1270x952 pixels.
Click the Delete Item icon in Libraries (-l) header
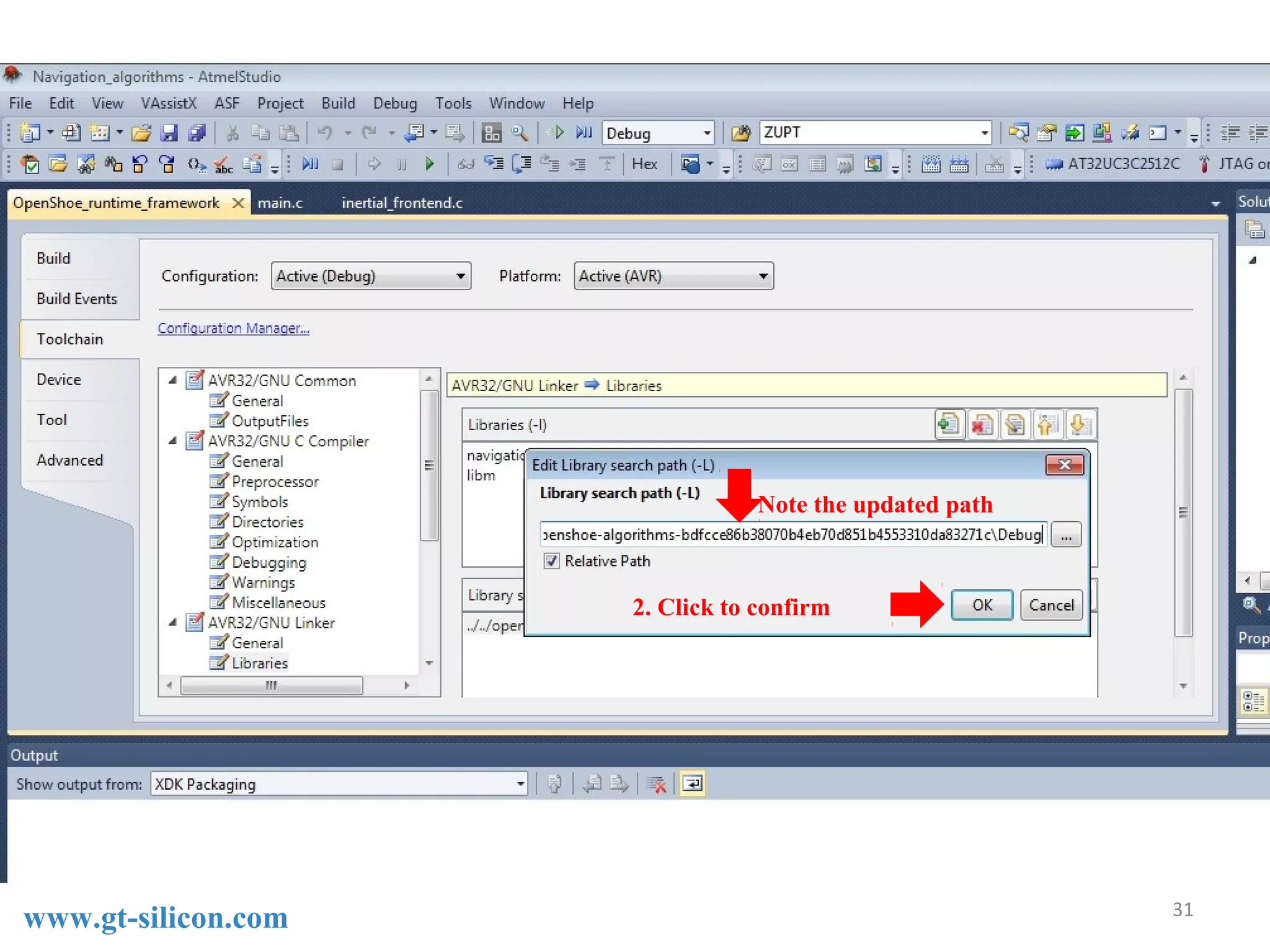982,425
